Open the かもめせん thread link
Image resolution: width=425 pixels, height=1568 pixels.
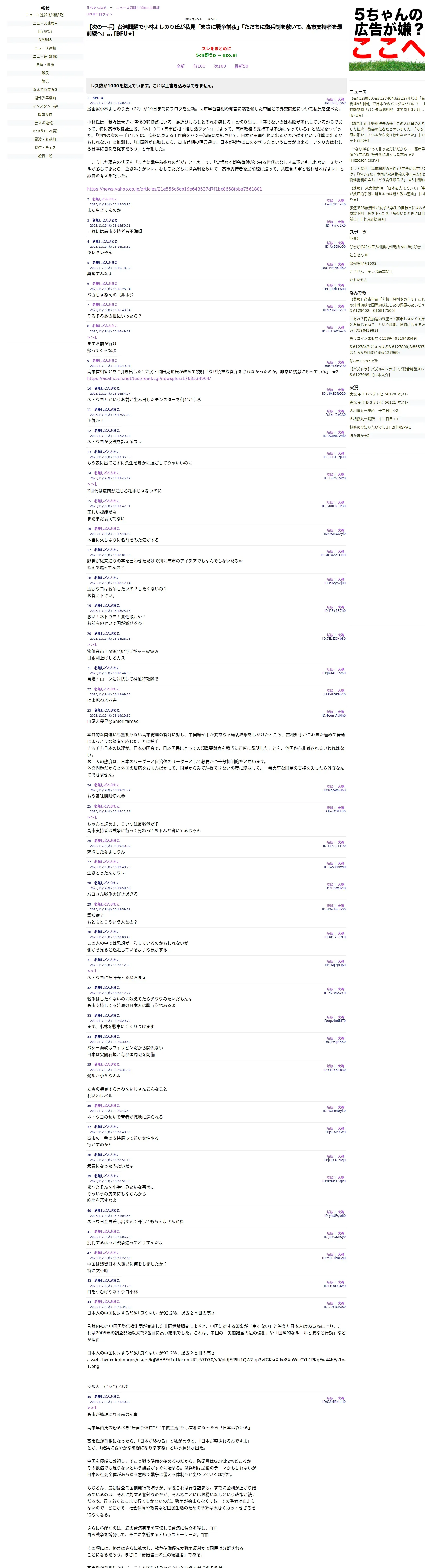[x=359, y=280]
